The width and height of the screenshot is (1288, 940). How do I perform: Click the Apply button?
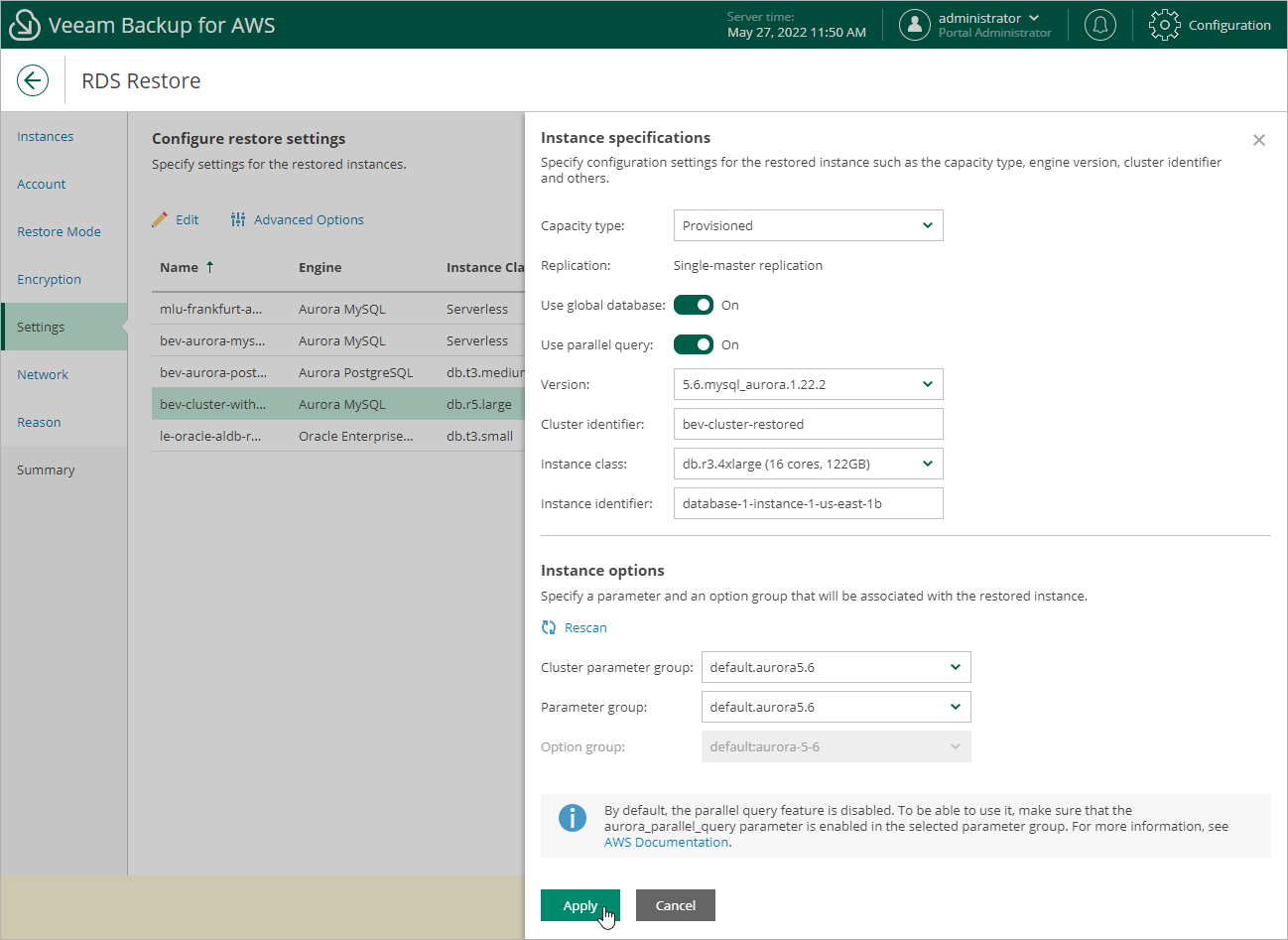[580, 905]
